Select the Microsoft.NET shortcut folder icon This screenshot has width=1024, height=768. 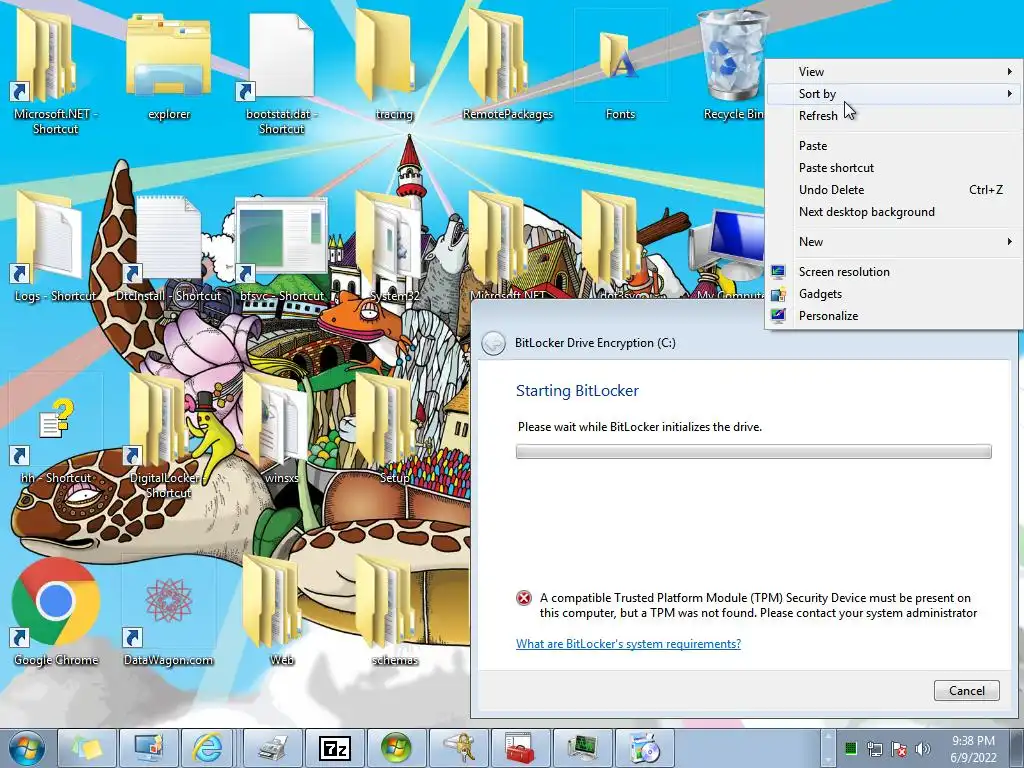pyautogui.click(x=56, y=73)
